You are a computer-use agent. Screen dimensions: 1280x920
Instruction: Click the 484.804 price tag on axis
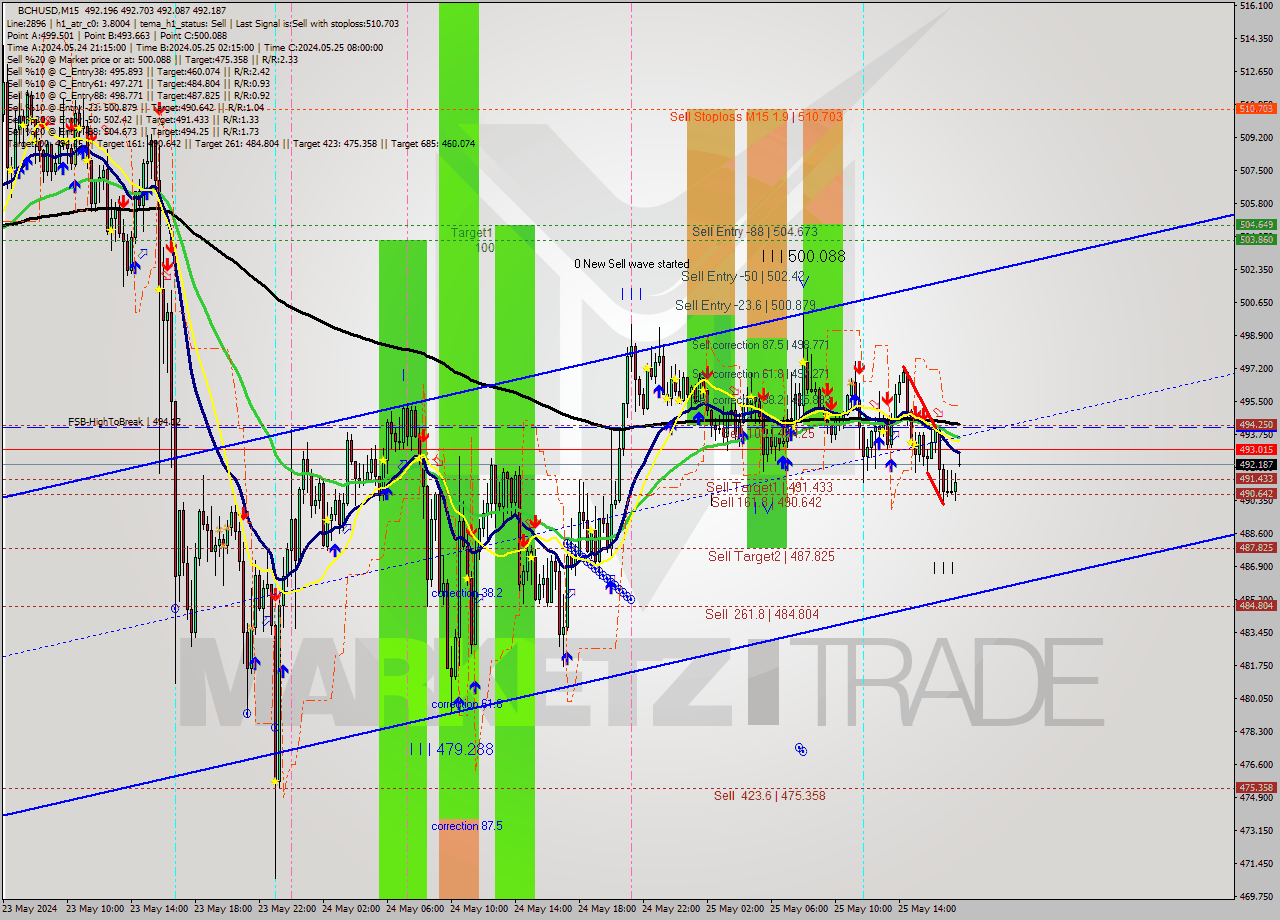pyautogui.click(x=1256, y=606)
